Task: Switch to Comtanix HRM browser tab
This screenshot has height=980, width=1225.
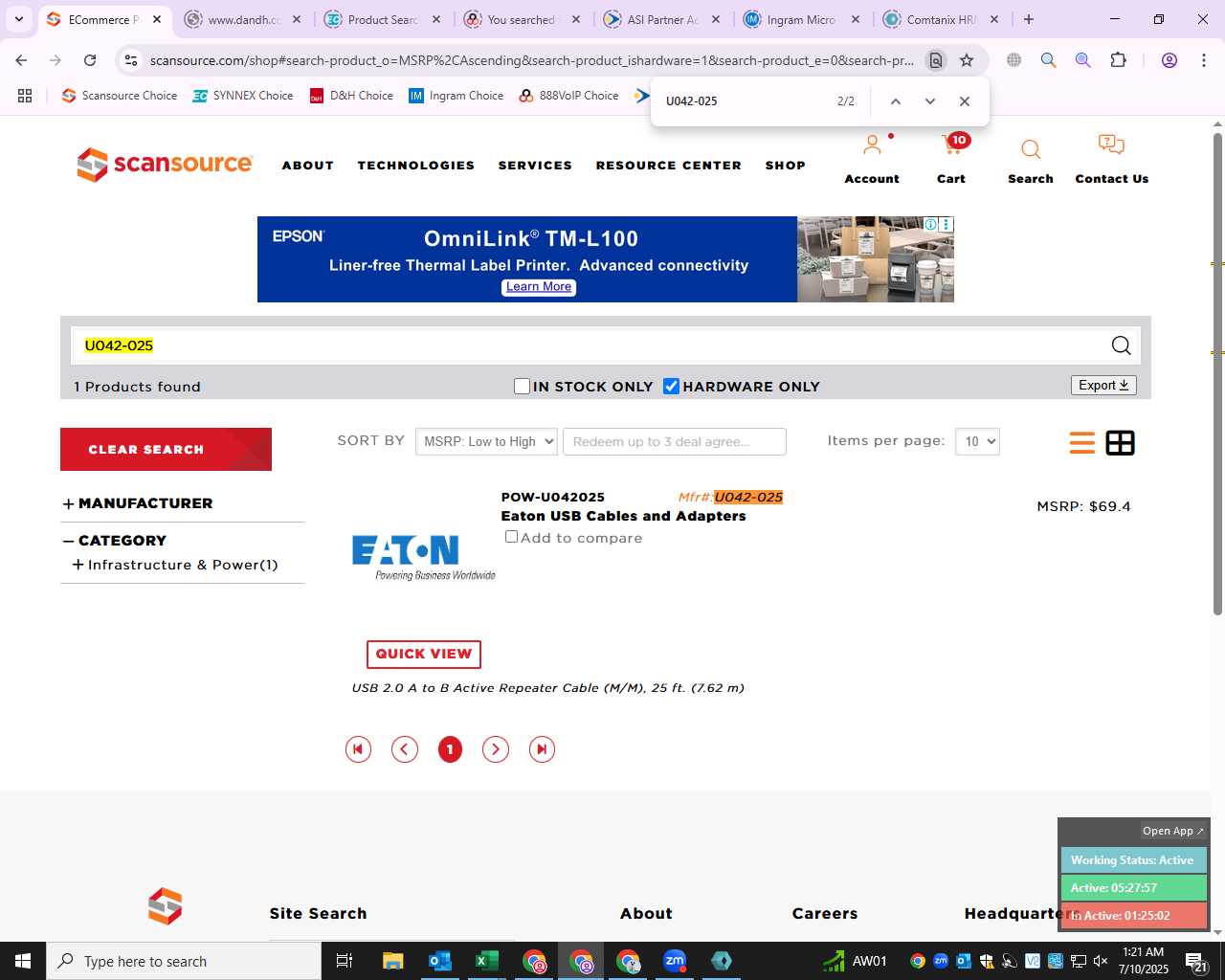Action: coord(941,19)
